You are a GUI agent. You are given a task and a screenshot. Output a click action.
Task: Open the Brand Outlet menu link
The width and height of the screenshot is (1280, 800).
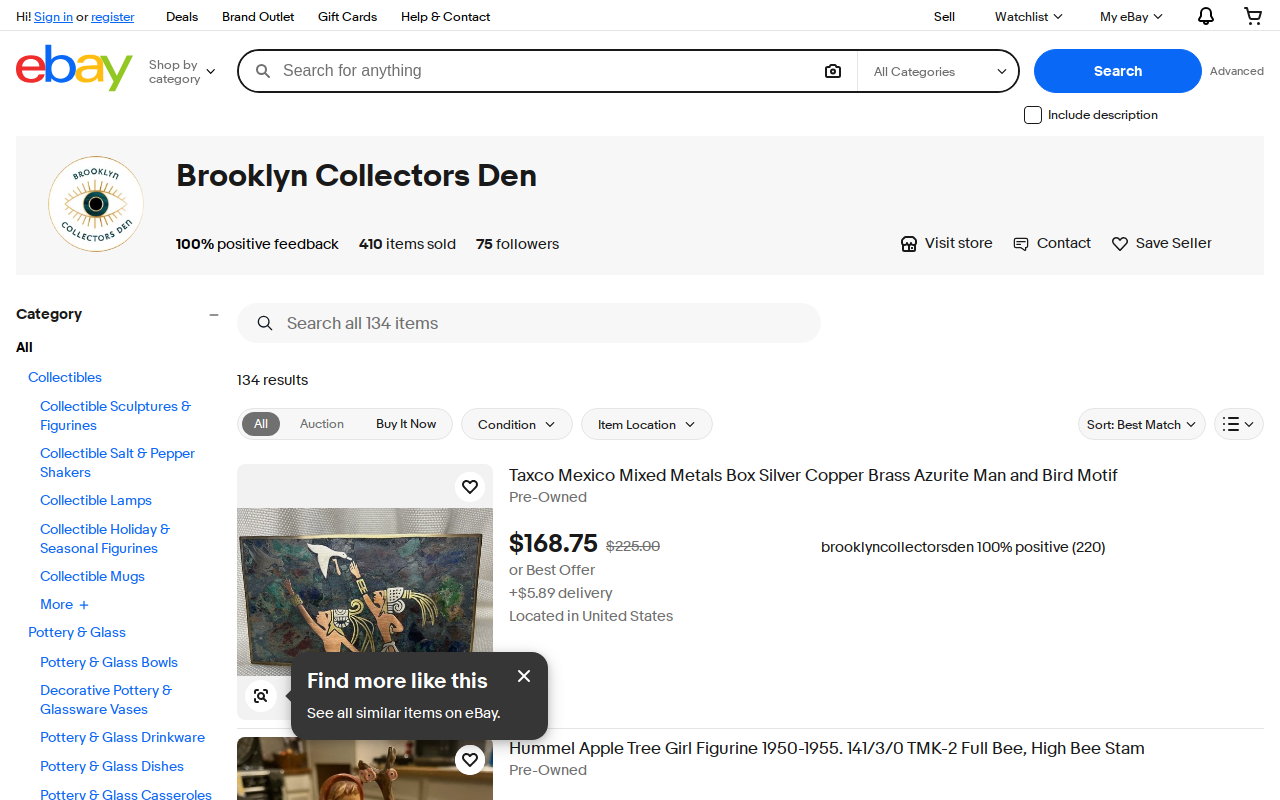(258, 16)
